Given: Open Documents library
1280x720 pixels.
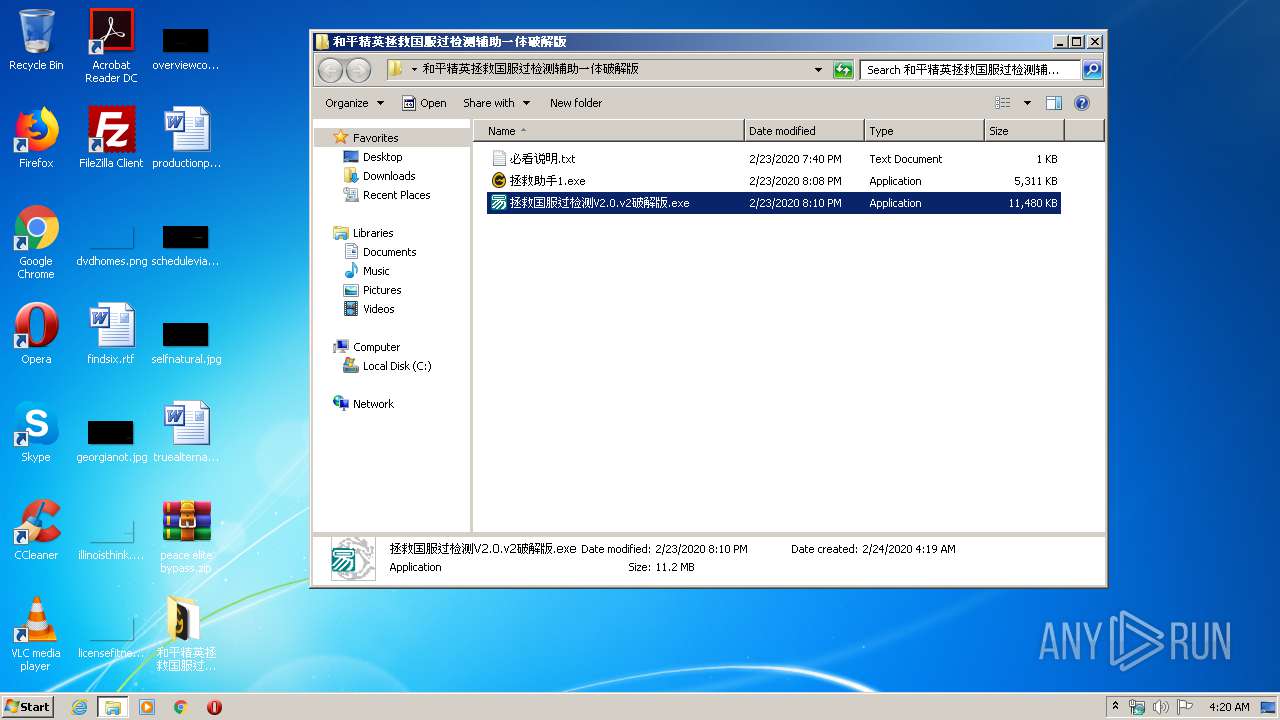Looking at the screenshot, I should click(x=389, y=252).
